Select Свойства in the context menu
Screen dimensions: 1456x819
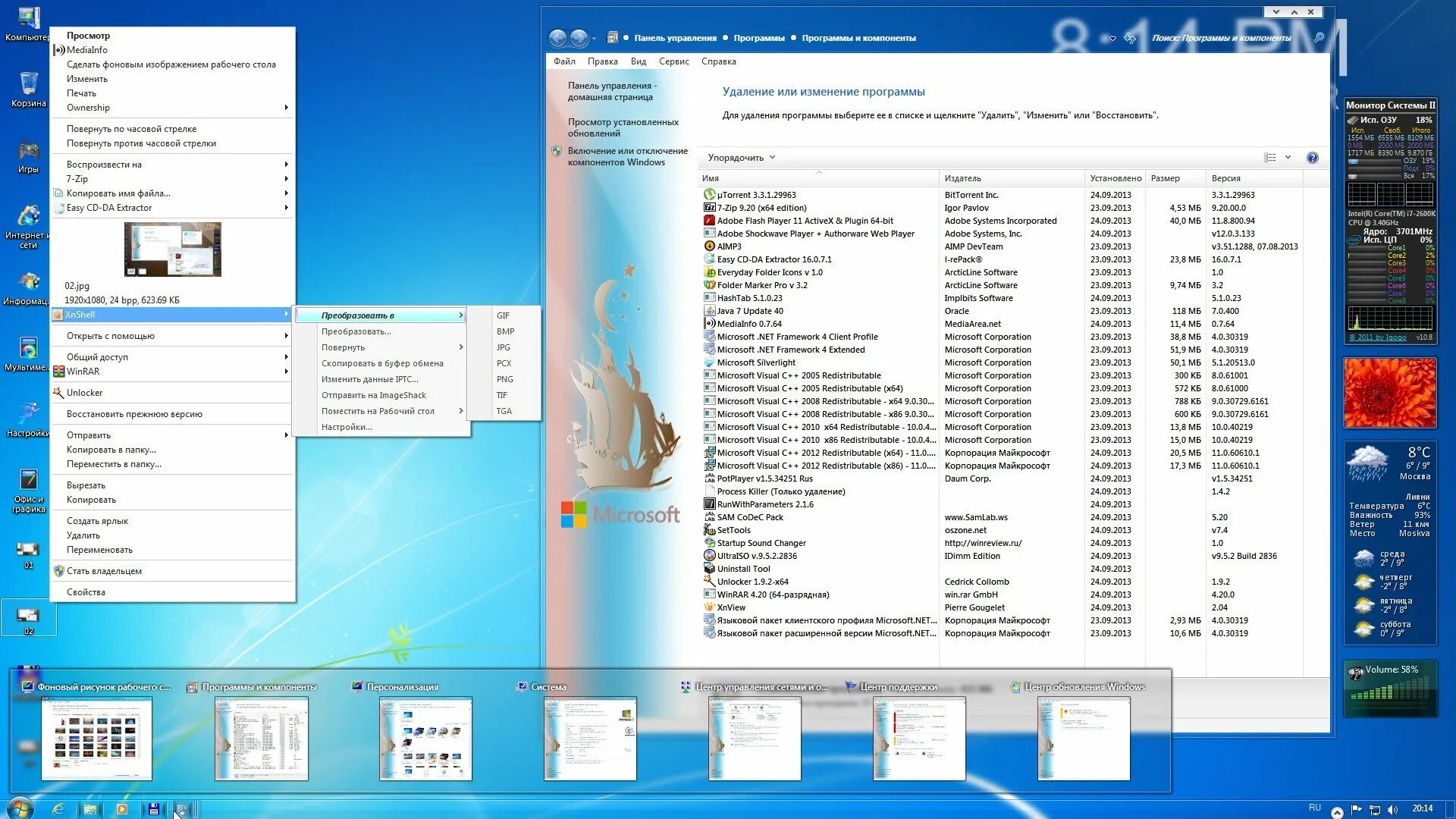click(86, 592)
